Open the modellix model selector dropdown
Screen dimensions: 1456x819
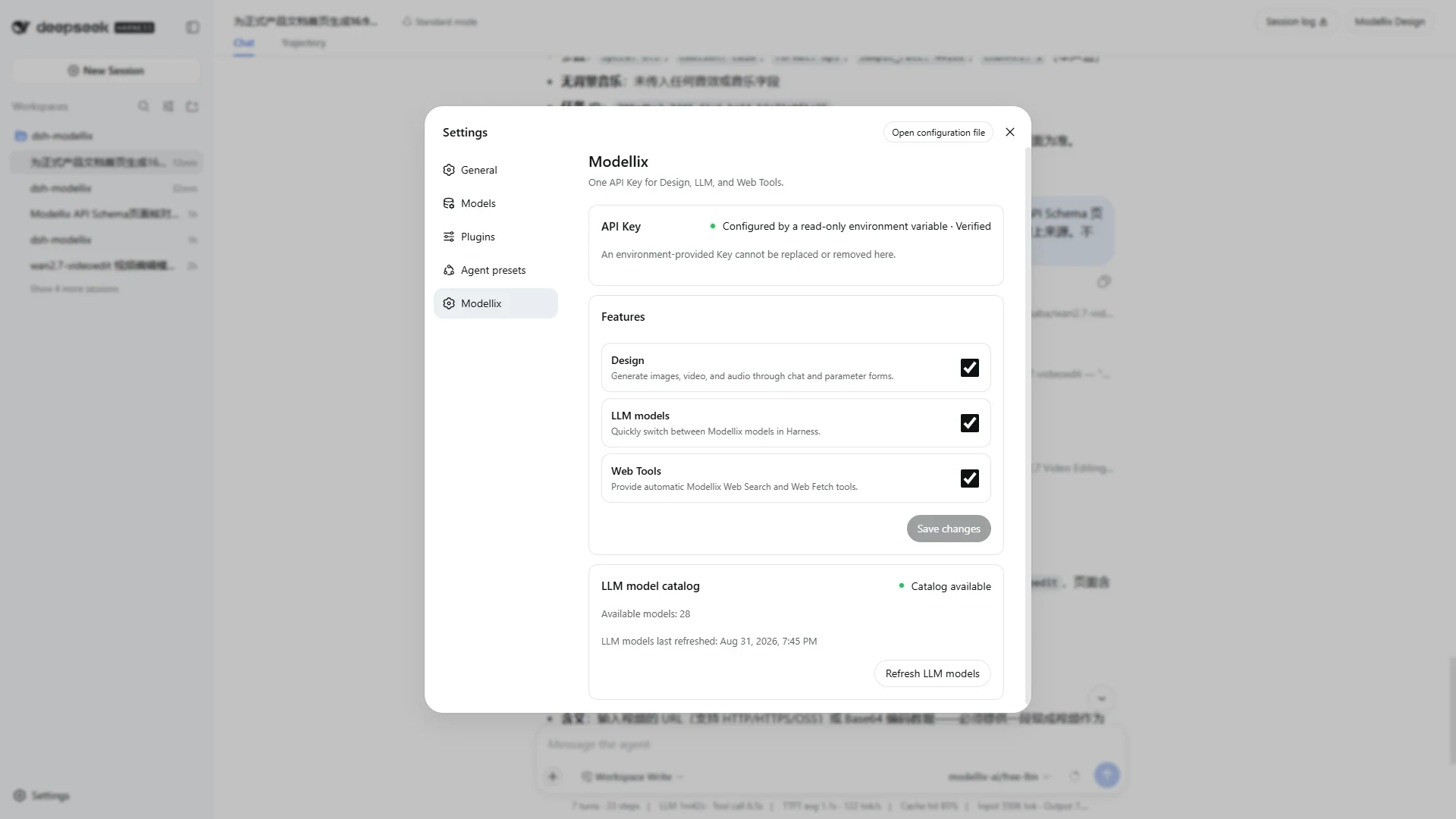click(x=999, y=777)
